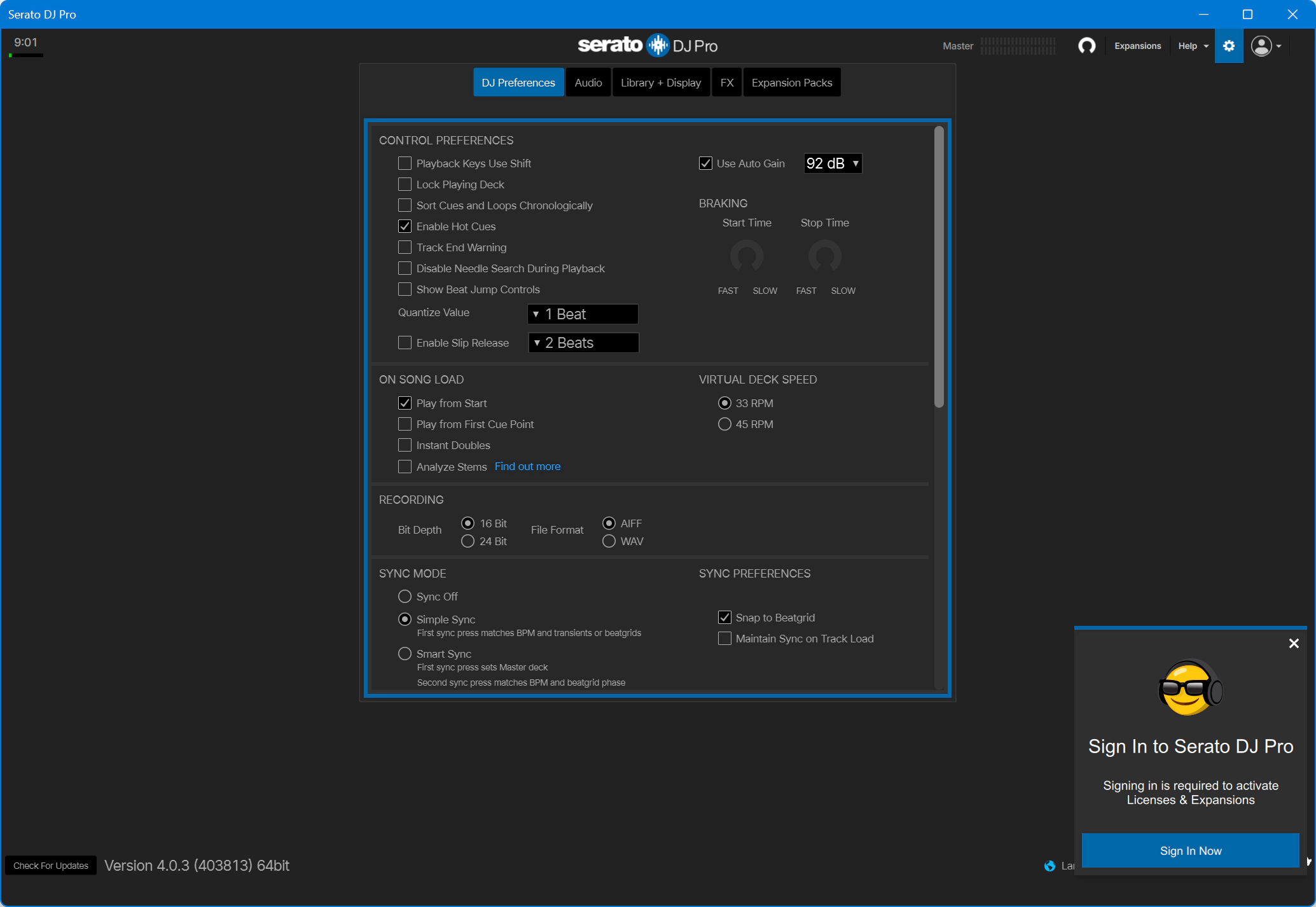Switch to the Audio tab
Image resolution: width=1316 pixels, height=907 pixels.
click(x=588, y=83)
